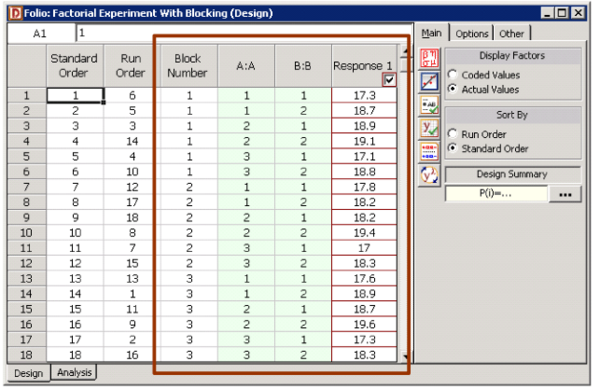The width and height of the screenshot is (600, 389).
Task: Click the folio D icon in title bar
Action: (x=15, y=13)
